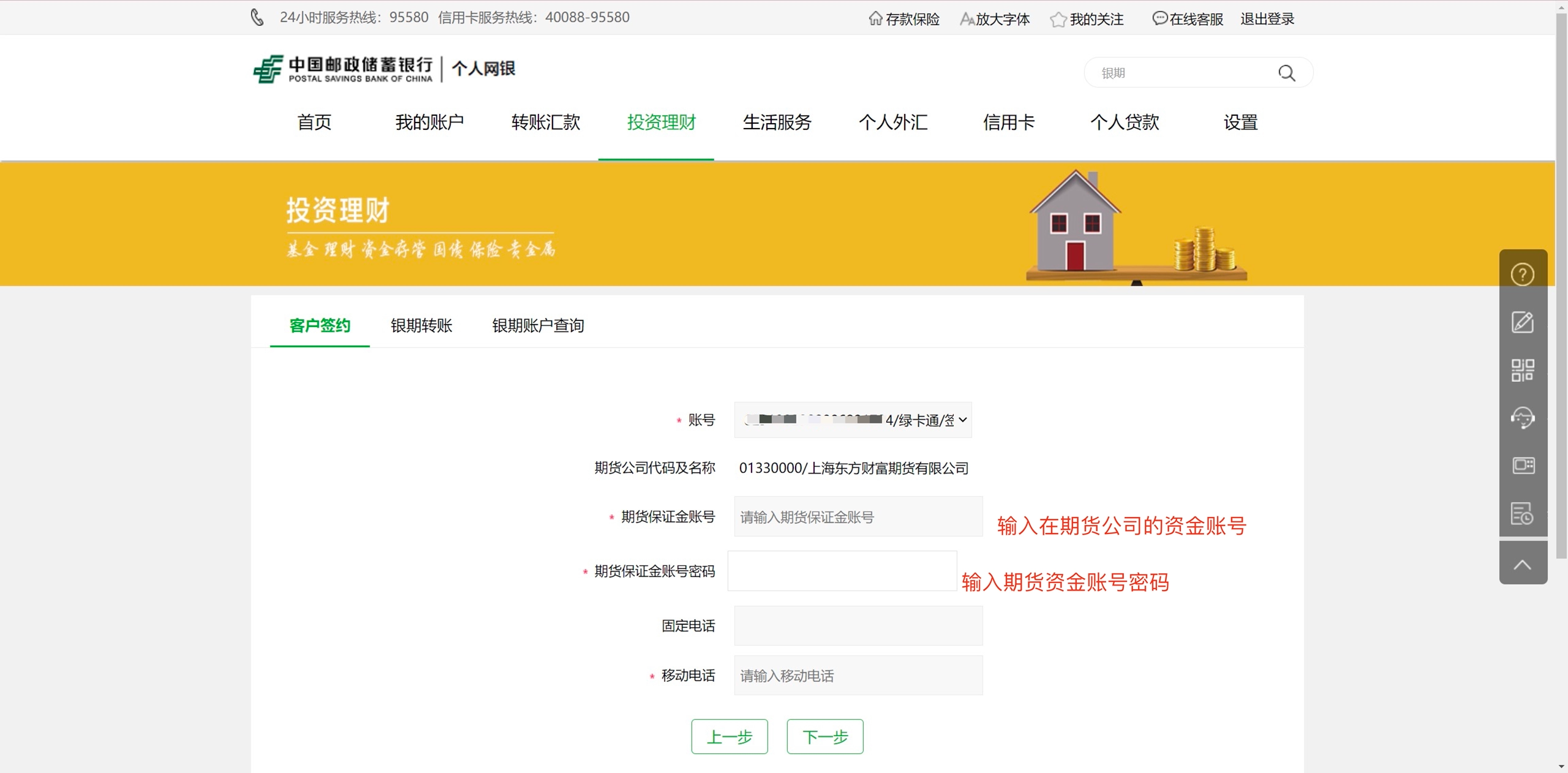
Task: Click the 个人网银 header text
Action: coord(483,69)
